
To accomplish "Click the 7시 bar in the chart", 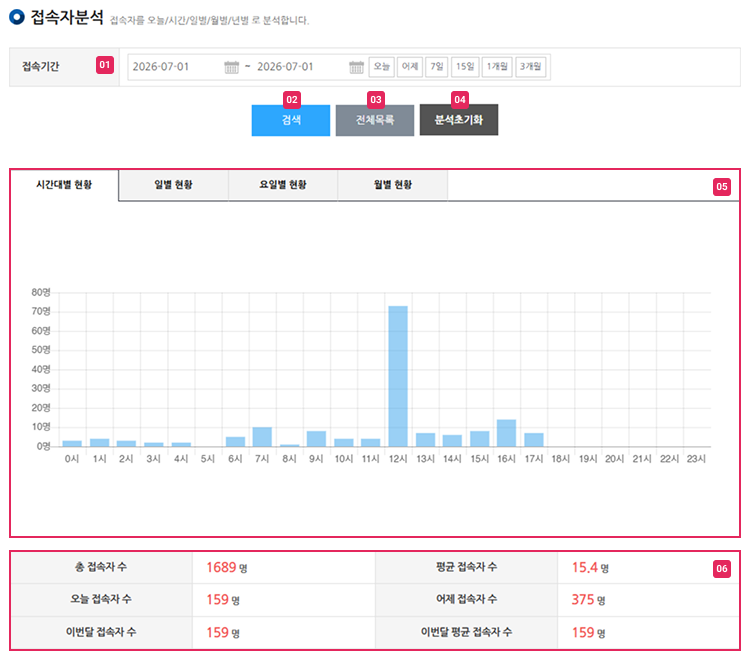I will pyautogui.click(x=262, y=437).
